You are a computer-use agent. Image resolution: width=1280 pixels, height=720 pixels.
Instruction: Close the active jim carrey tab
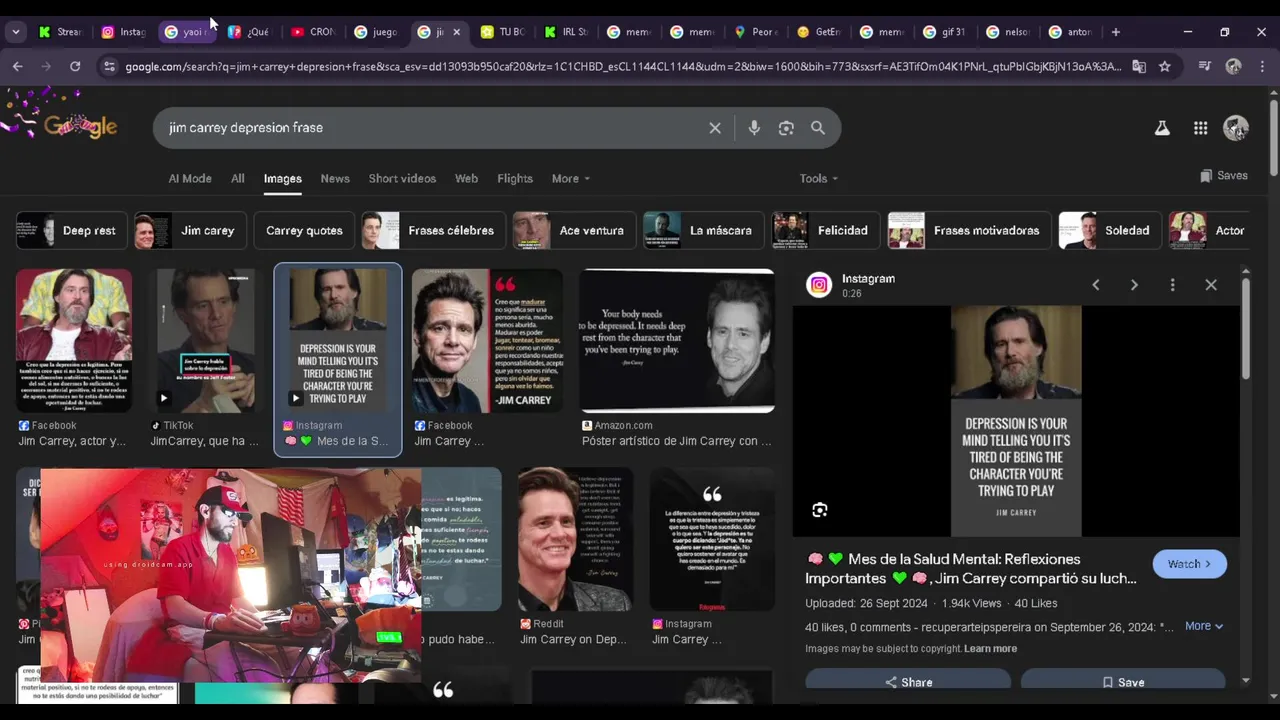pyautogui.click(x=457, y=32)
